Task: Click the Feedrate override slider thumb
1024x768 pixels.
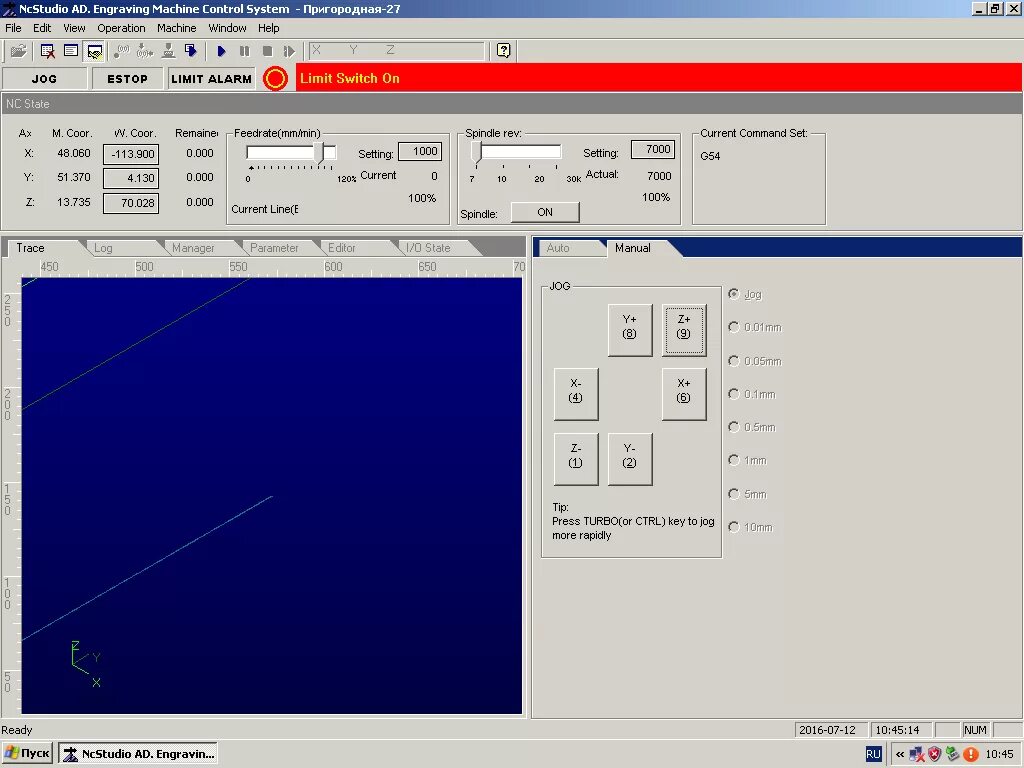Action: 319,153
